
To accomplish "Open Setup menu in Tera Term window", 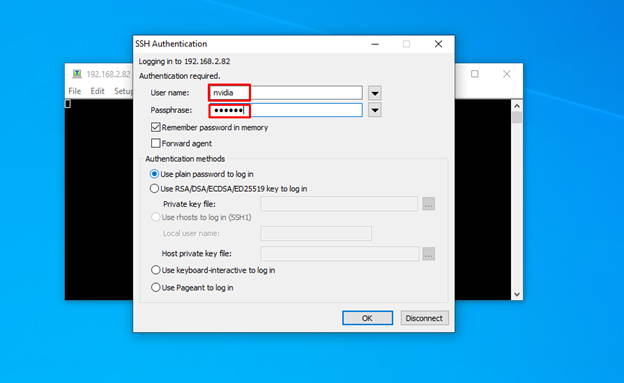I will tap(123, 91).
